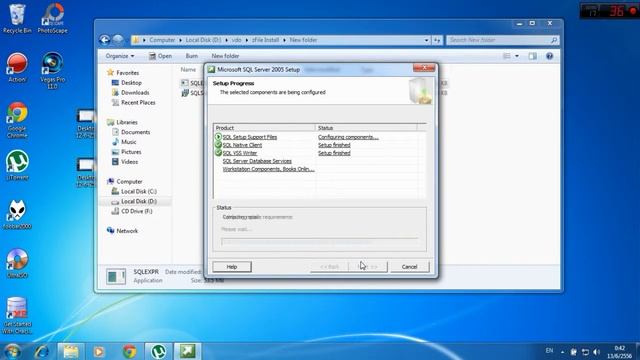The height and width of the screenshot is (360, 640).
Task: Click the Help button in SQL Setup
Action: point(232,267)
